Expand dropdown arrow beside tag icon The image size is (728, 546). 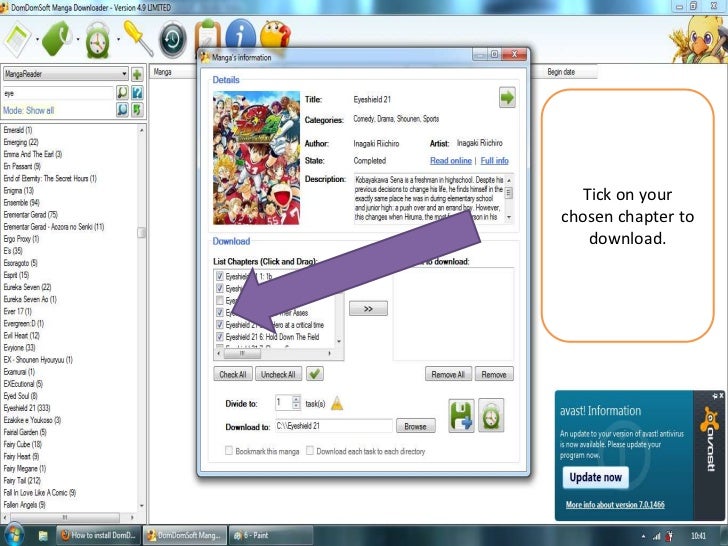point(78,39)
